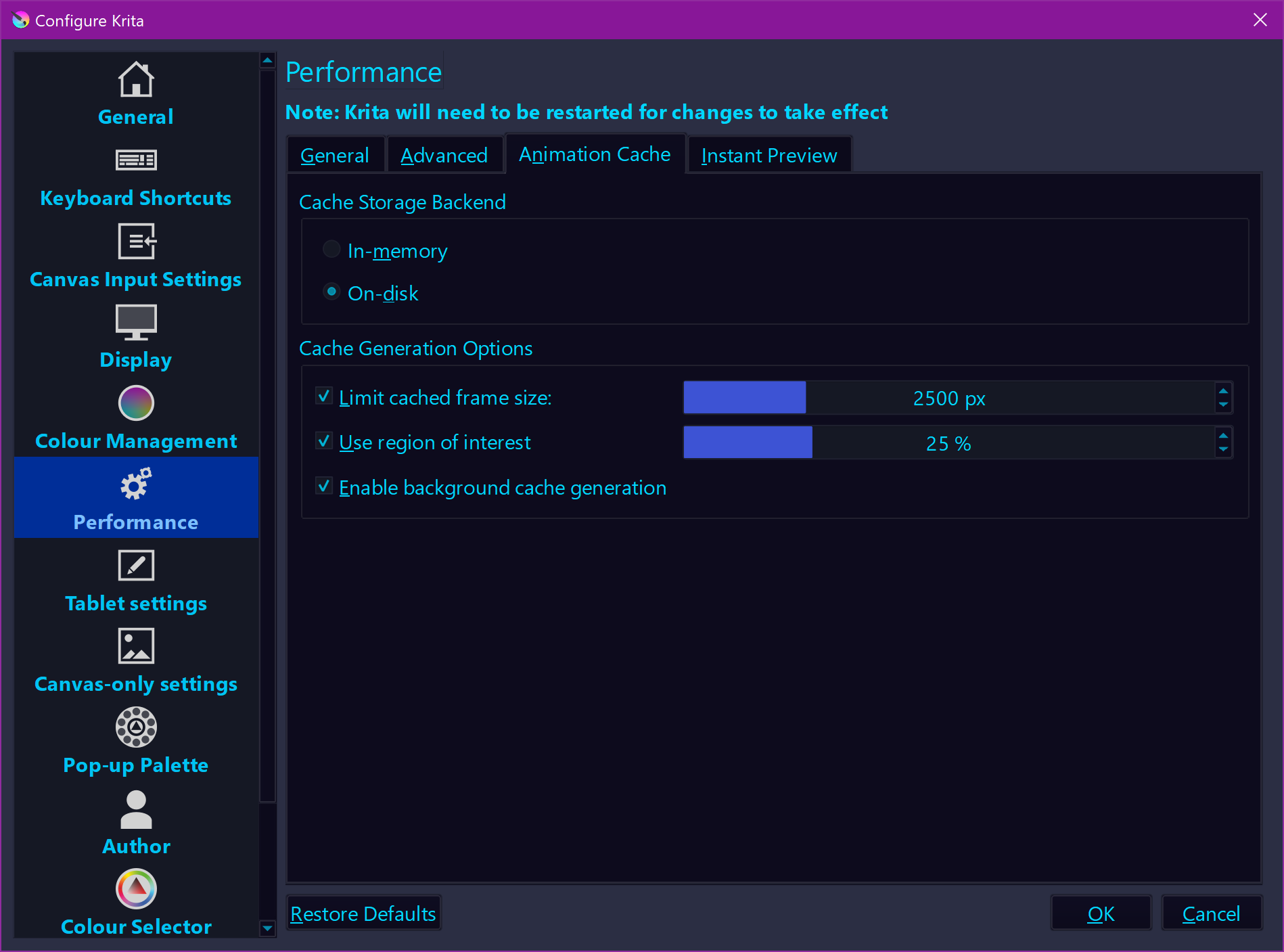This screenshot has width=1284, height=952.
Task: Close the Configure Krita dialog
Action: 1260,20
